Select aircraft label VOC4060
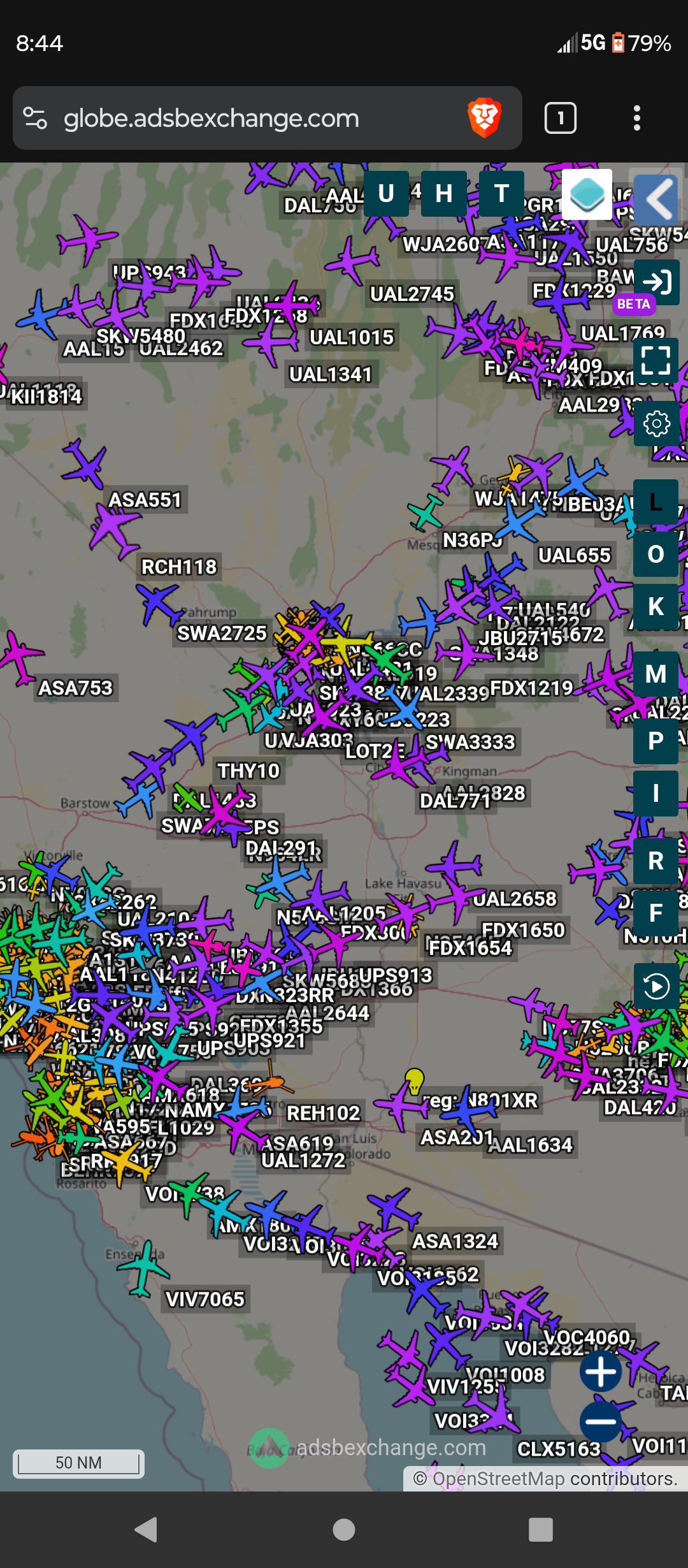Image resolution: width=688 pixels, height=1568 pixels. 587,1337
